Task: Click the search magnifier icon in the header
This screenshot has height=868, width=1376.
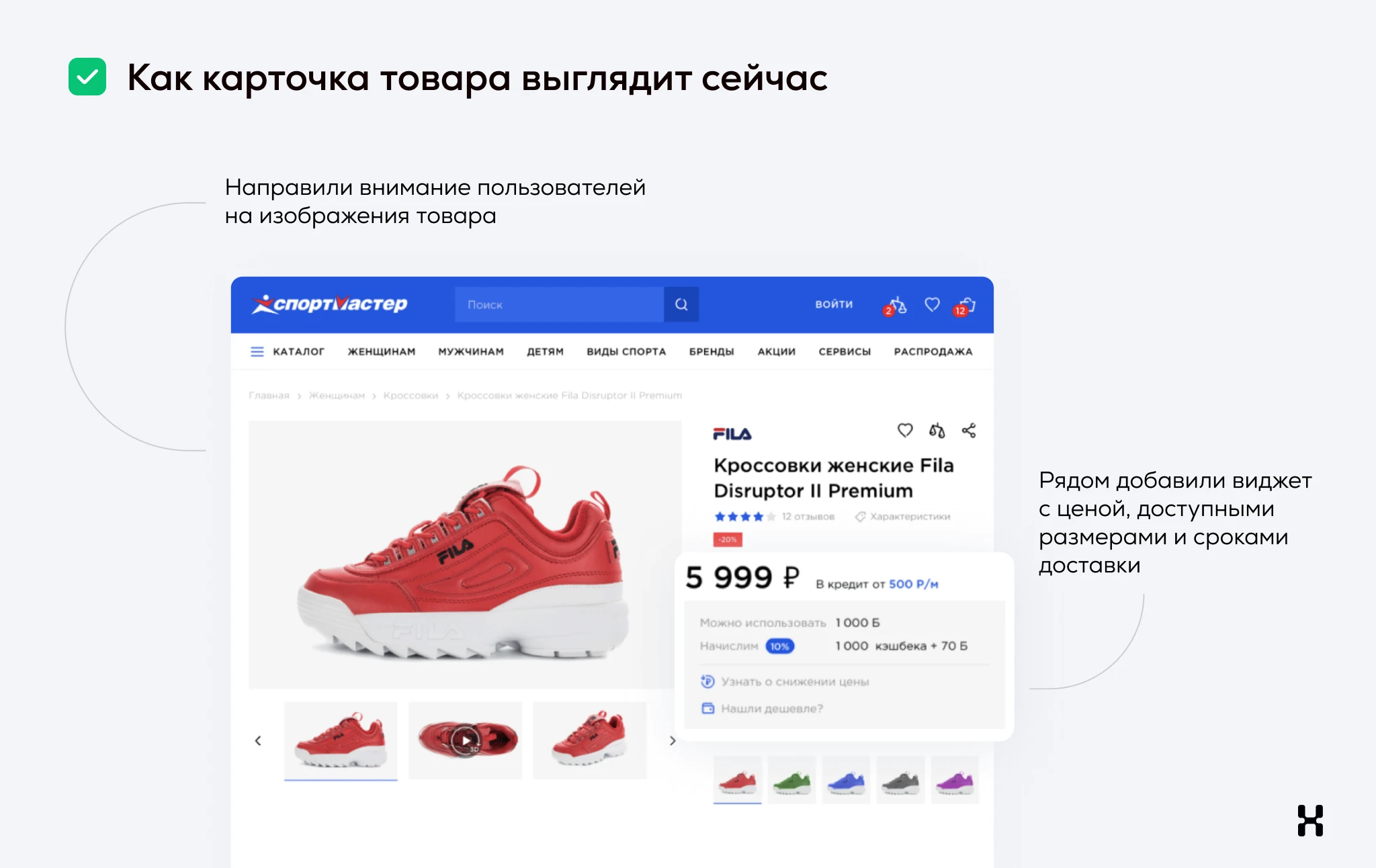Action: click(681, 304)
